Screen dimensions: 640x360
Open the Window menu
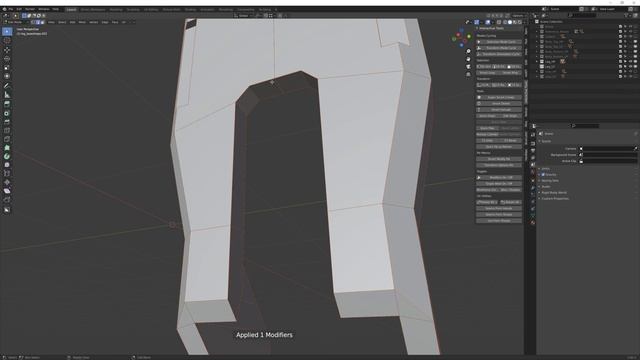coord(44,9)
